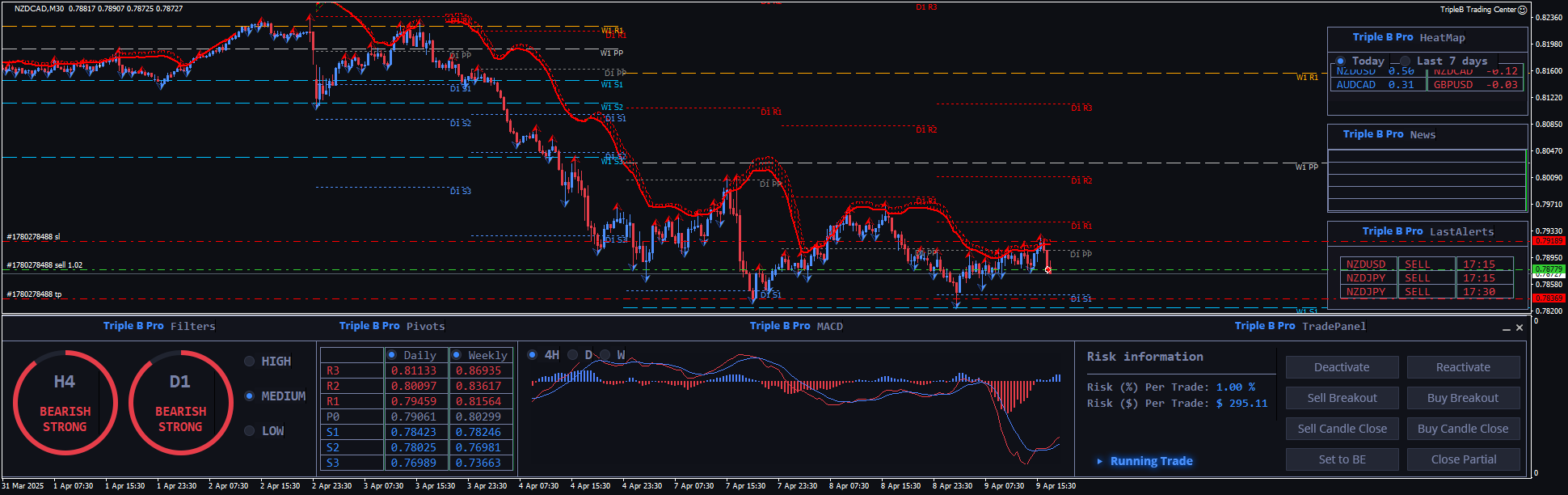Toggle Daily pivots display
Viewport: 1568px width, 495px height.
pos(392,355)
